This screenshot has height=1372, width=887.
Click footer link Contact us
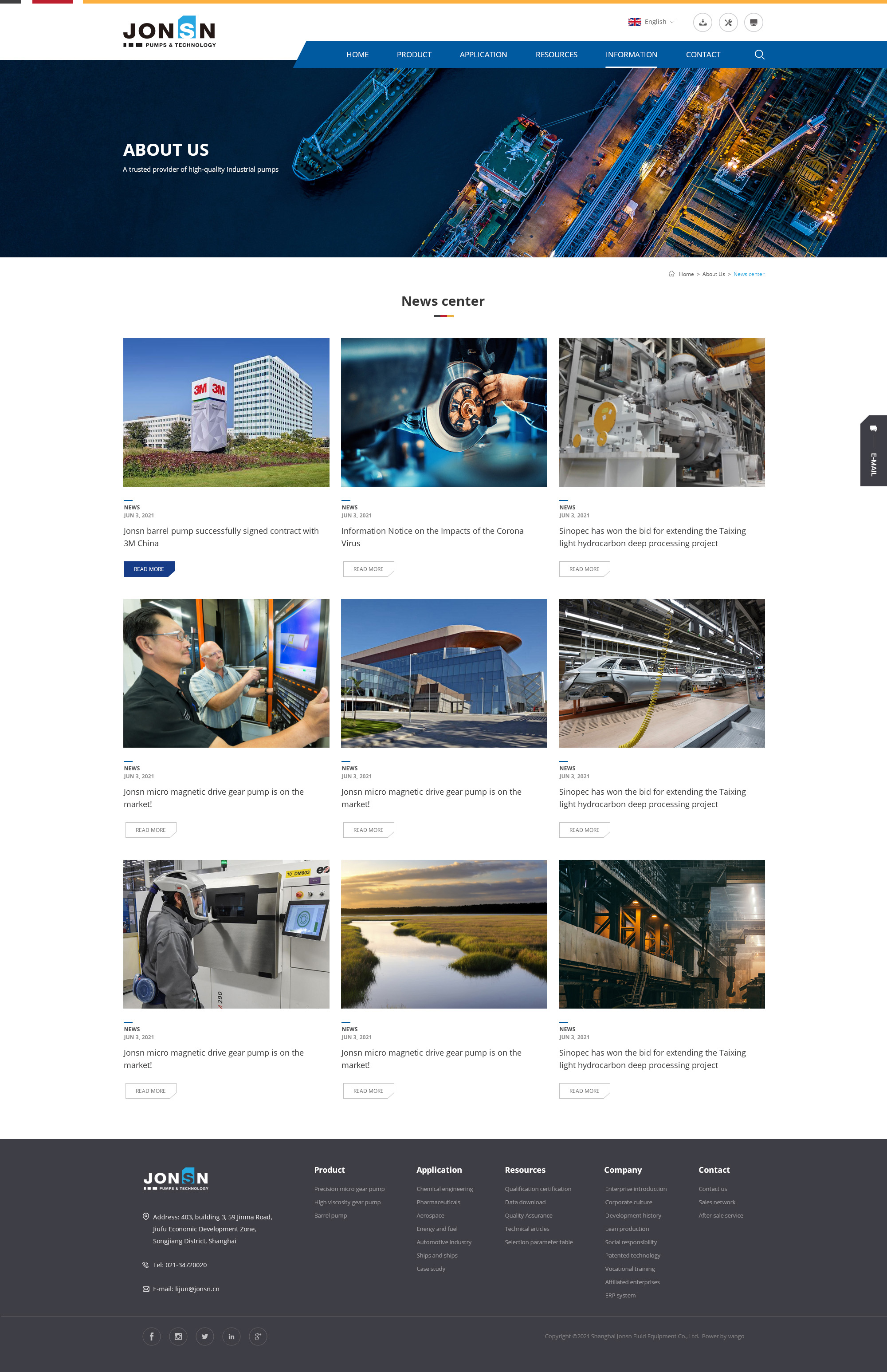pyautogui.click(x=712, y=1189)
